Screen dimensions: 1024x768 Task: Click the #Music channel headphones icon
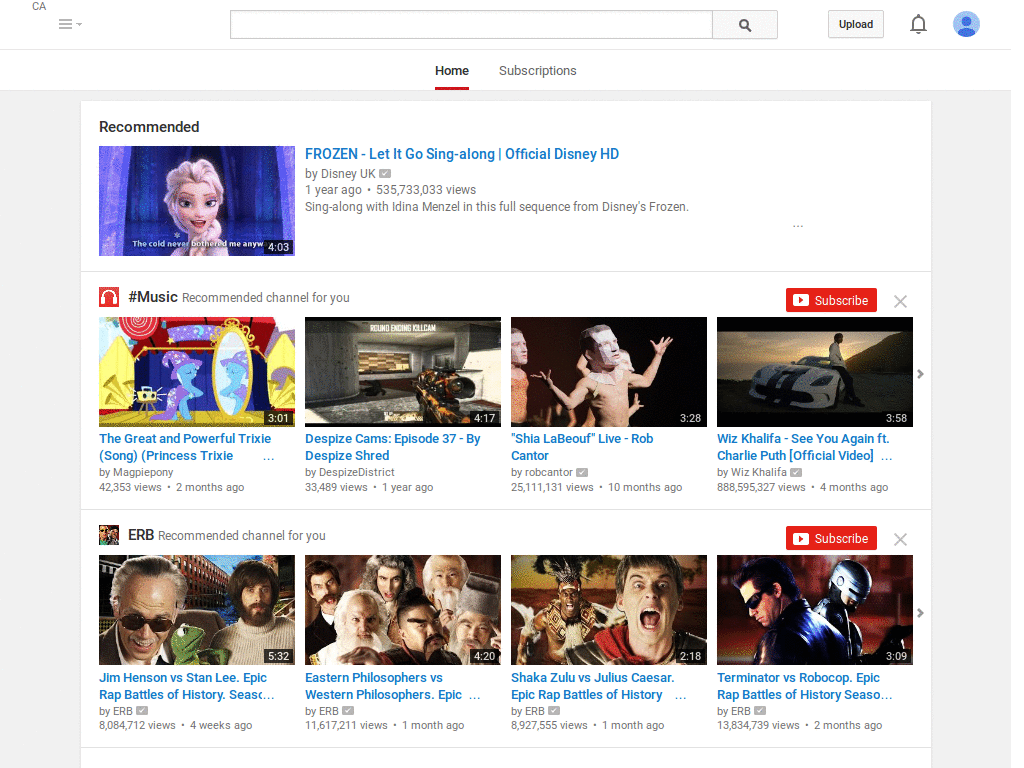[109, 297]
